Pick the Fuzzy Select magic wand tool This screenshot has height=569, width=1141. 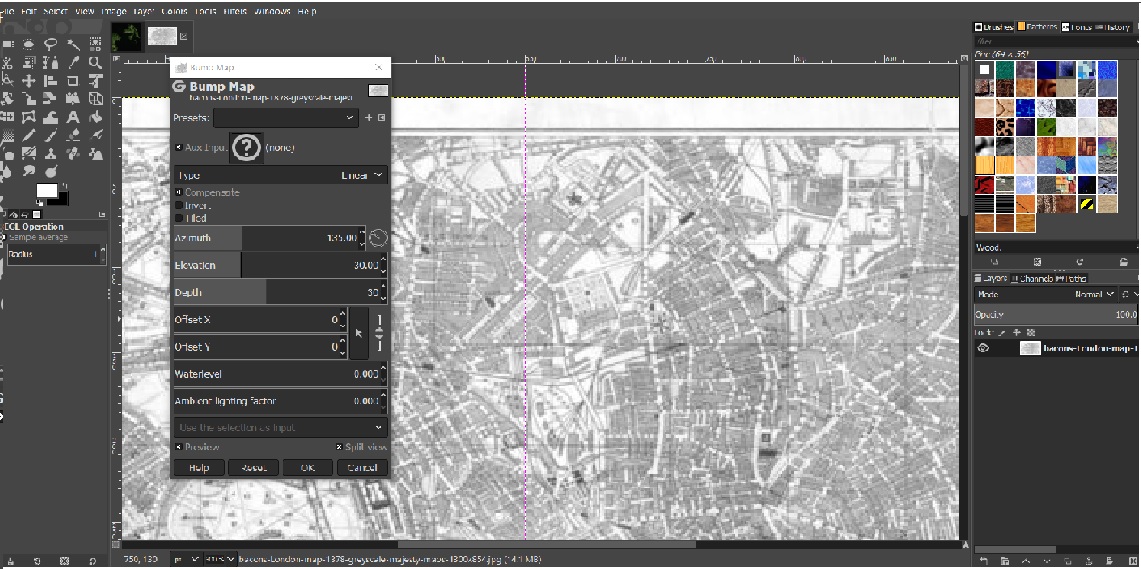(x=73, y=44)
